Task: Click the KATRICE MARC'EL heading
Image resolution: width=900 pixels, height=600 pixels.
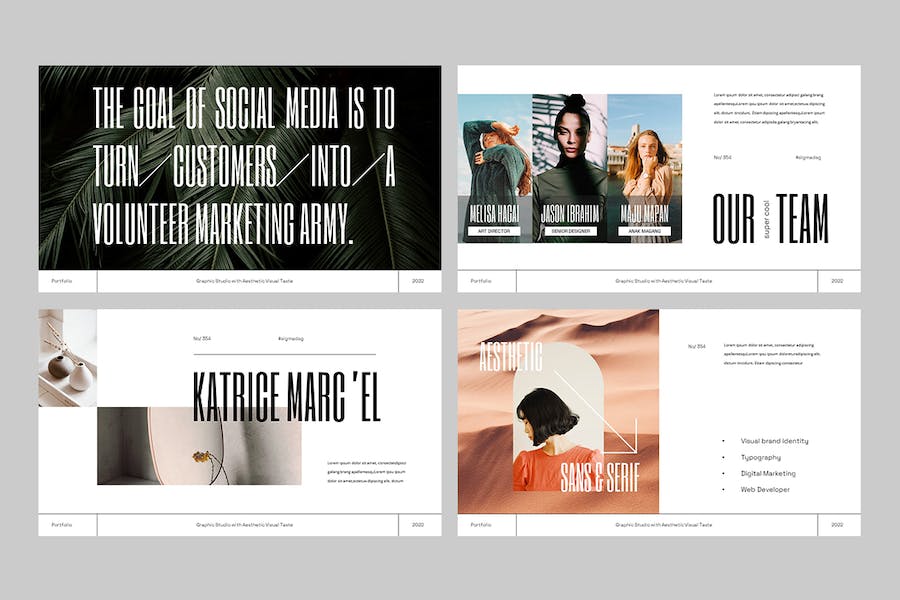Action: click(286, 396)
